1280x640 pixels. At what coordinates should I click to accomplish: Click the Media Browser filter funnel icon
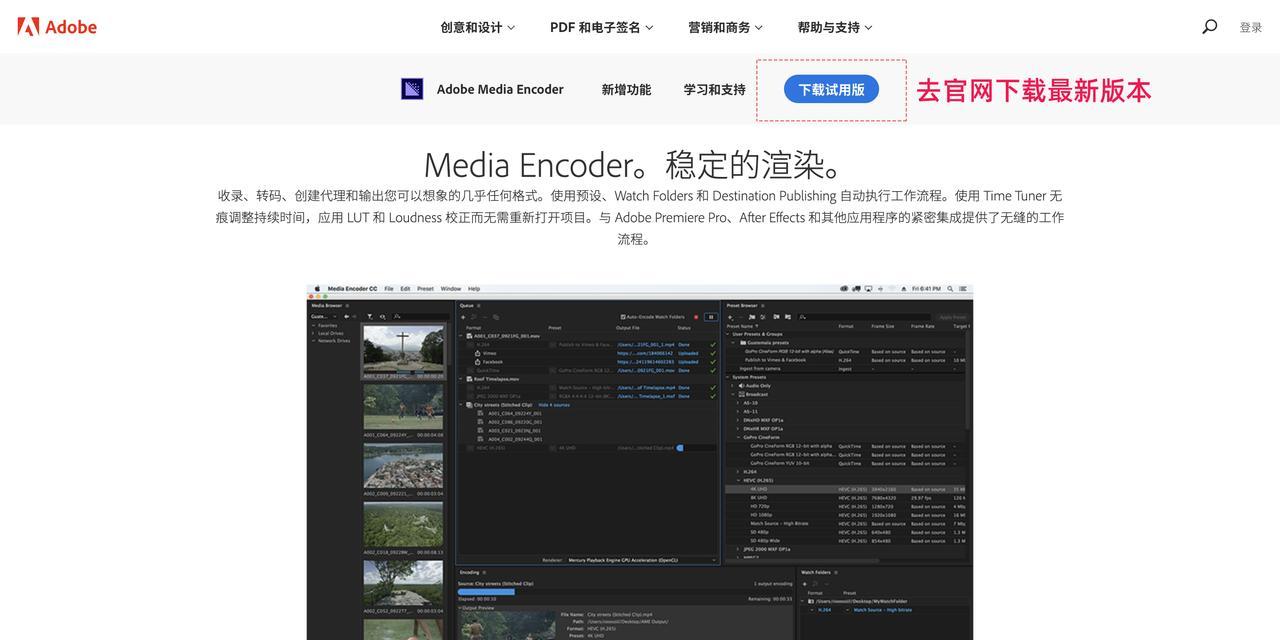(x=370, y=317)
